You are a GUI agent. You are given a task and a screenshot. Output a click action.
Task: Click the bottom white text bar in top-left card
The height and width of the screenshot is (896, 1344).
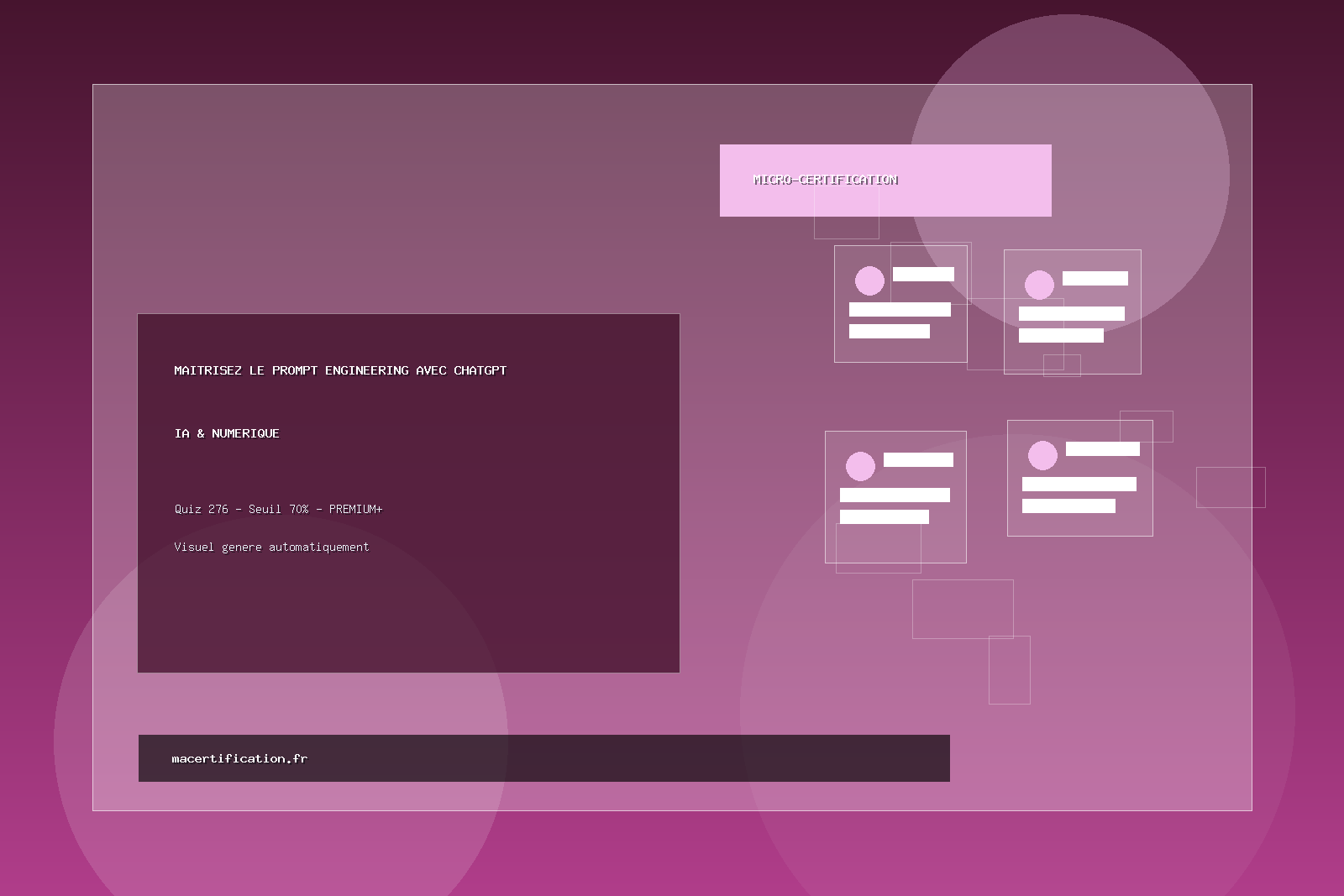click(x=889, y=331)
